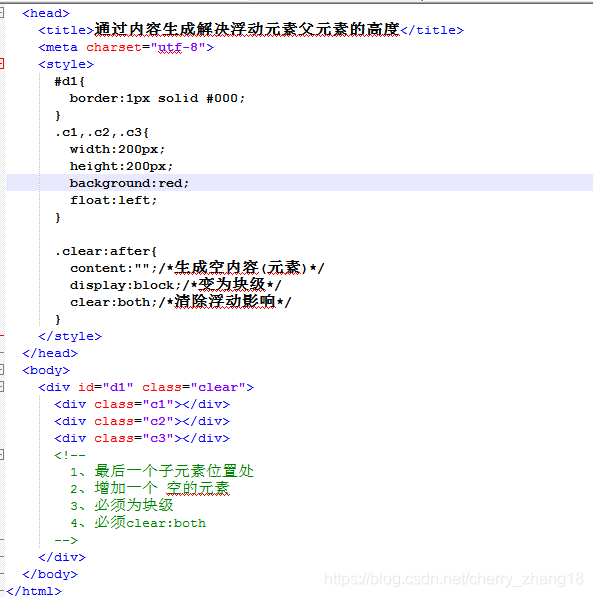Click the div class="c2" line
This screenshot has height=597, width=593.
click(x=142, y=421)
